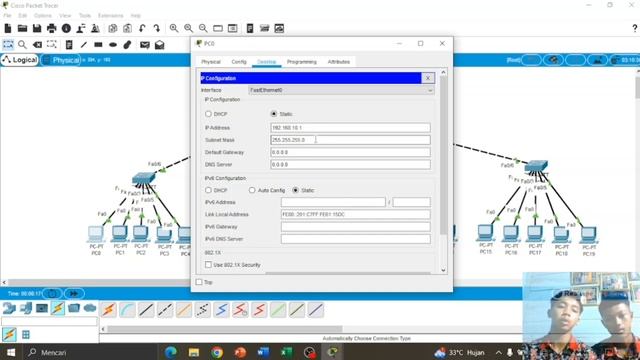Switch to the Desktop tab of PC0
This screenshot has height=360, width=640.
[267, 62]
